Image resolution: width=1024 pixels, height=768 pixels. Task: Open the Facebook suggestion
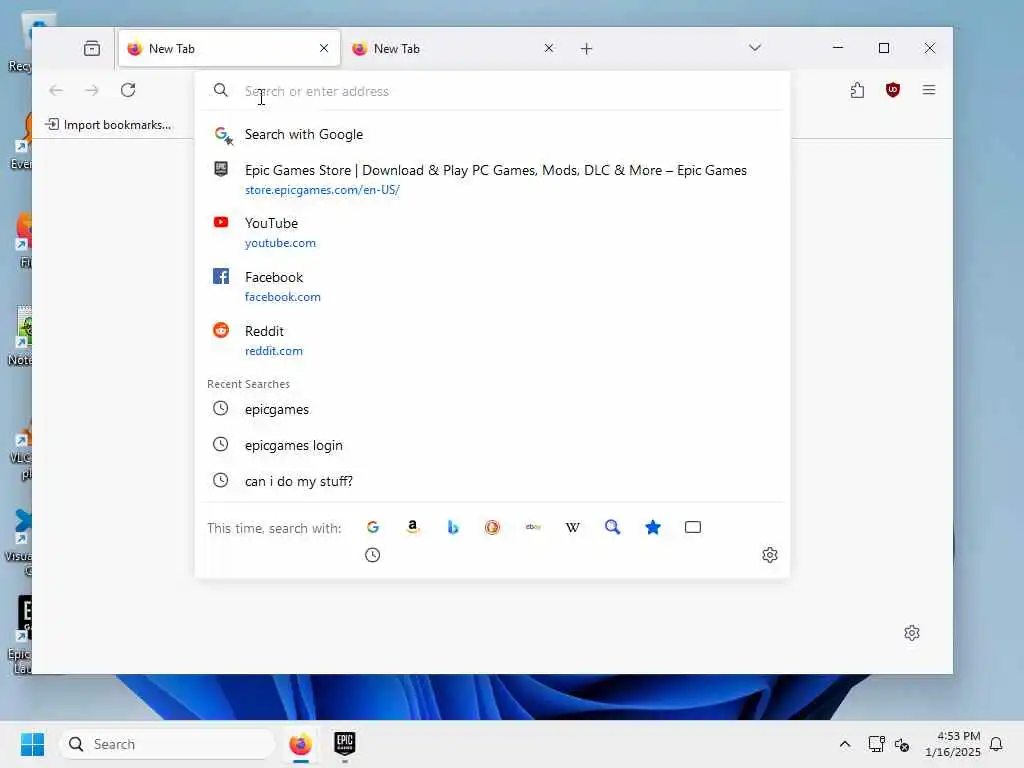coord(492,287)
